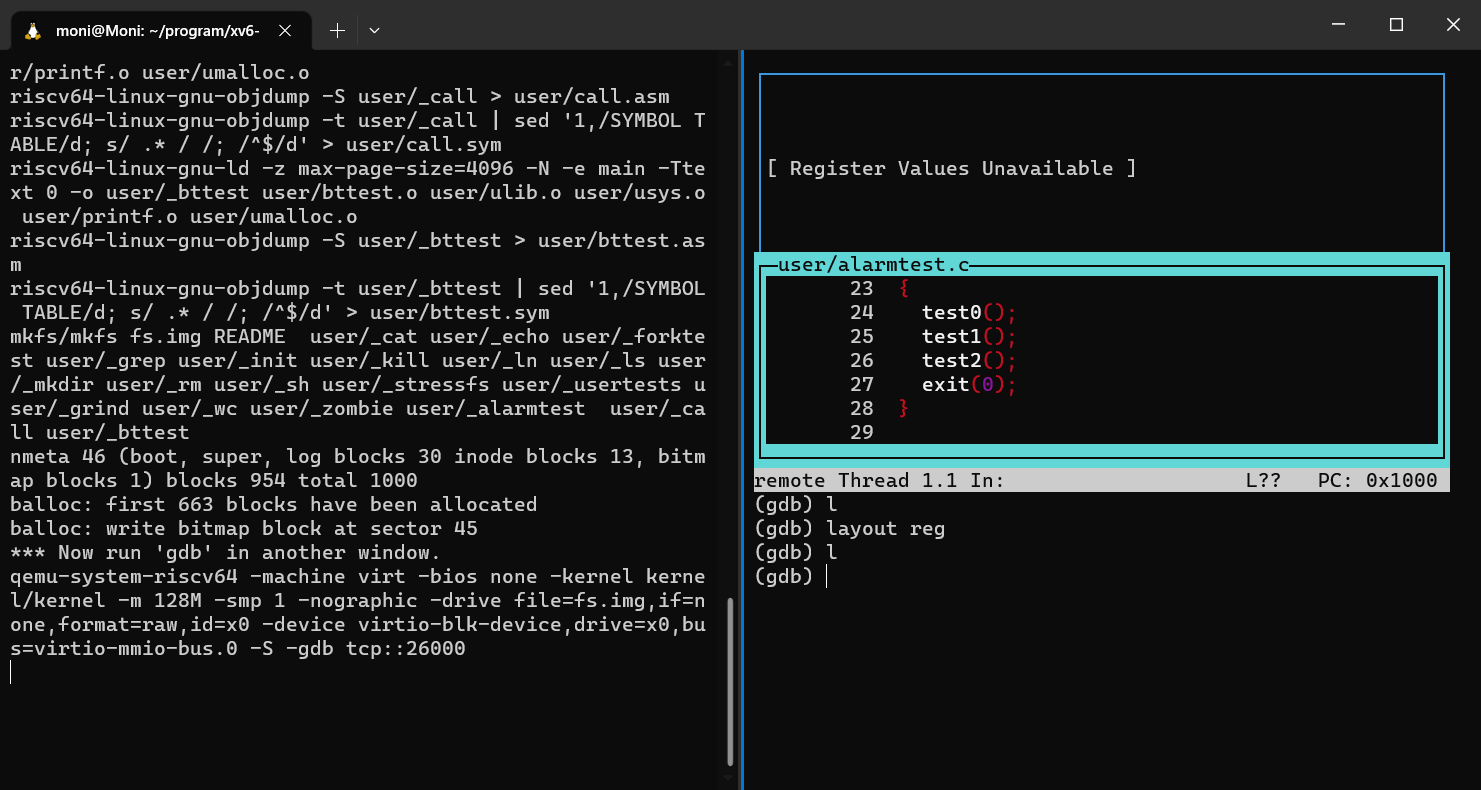Open a new terminal tab
Image resolution: width=1481 pixels, height=790 pixels.
[337, 31]
